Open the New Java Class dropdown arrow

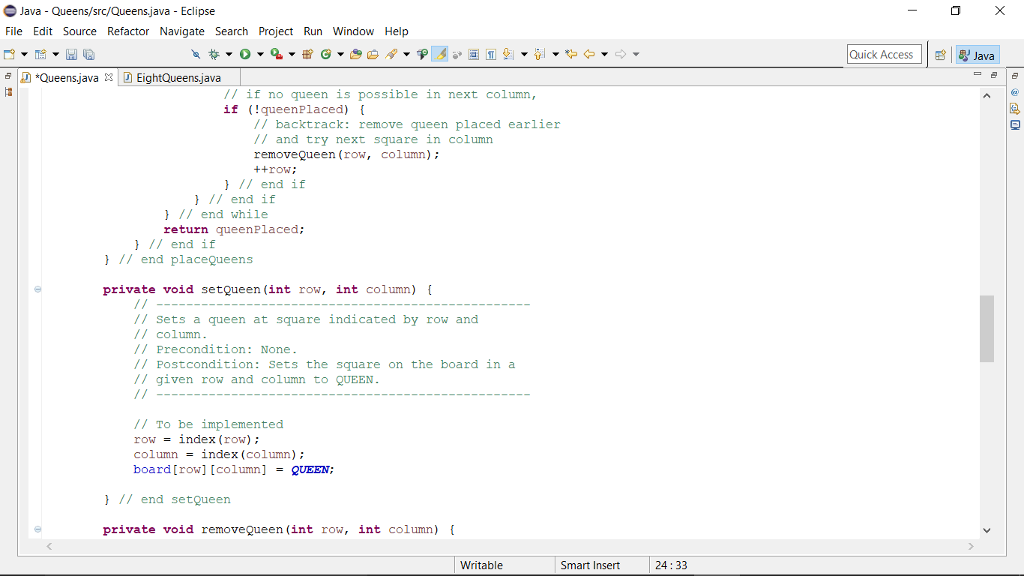pos(340,54)
